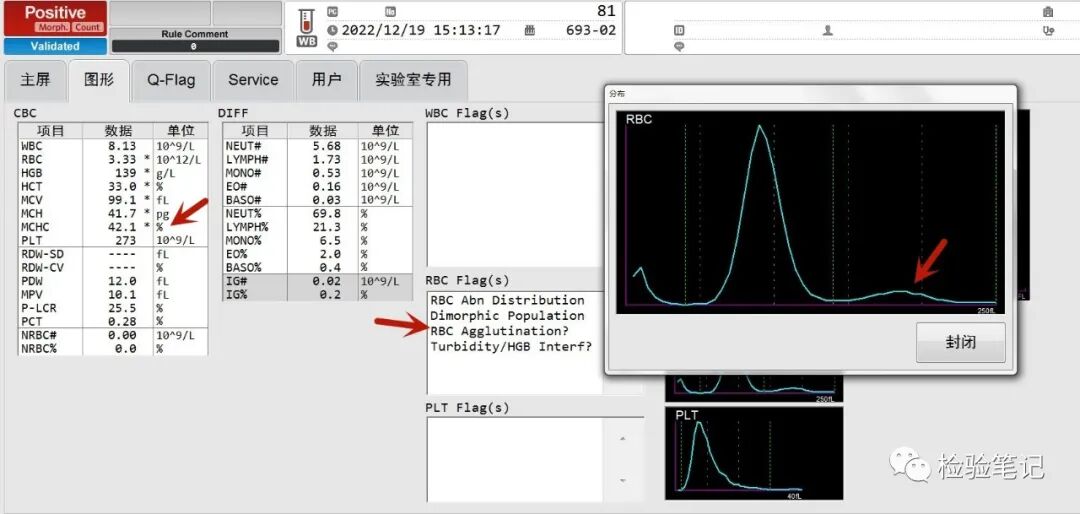Click the NEUT% value 69.8
This screenshot has height=514, width=1080.
pos(326,214)
